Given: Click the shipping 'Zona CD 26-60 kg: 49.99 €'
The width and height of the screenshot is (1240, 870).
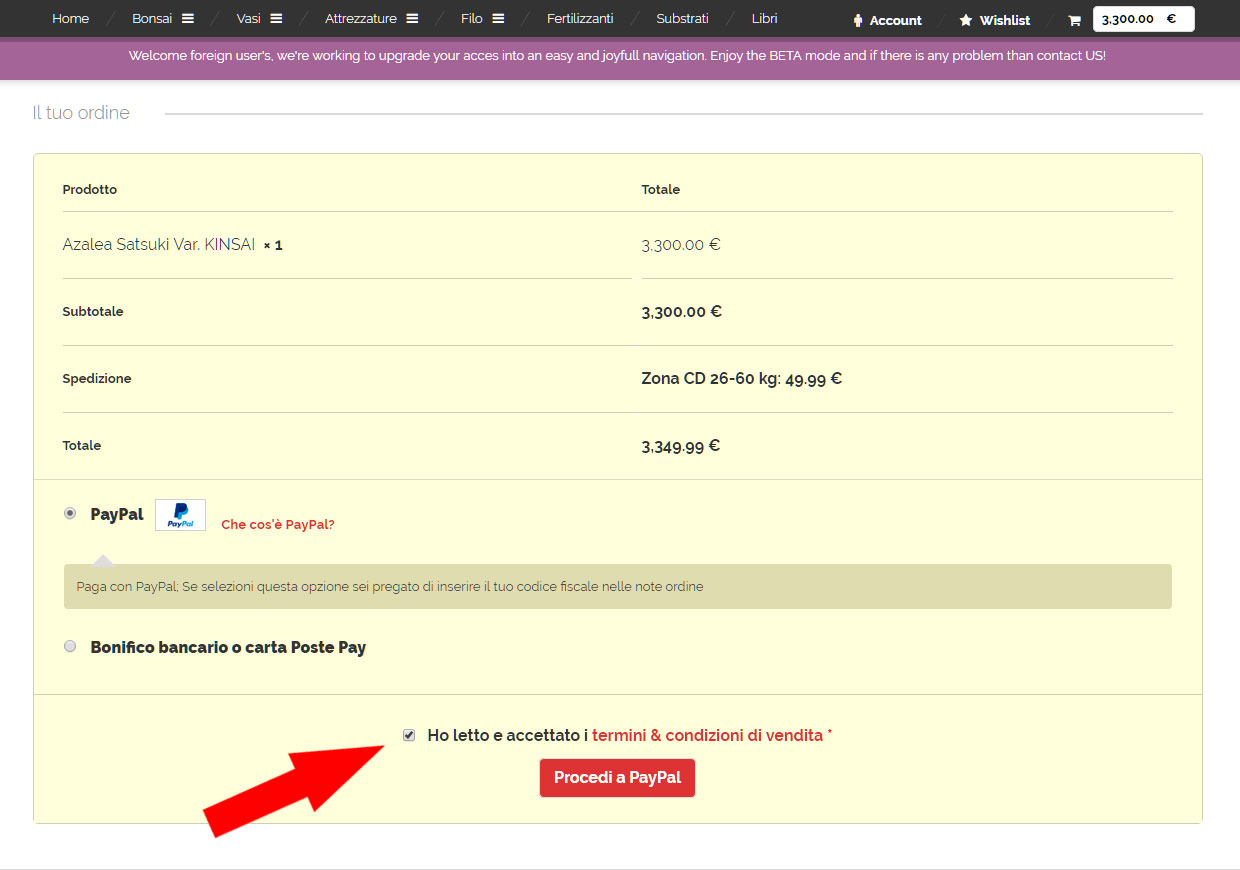Looking at the screenshot, I should (741, 378).
